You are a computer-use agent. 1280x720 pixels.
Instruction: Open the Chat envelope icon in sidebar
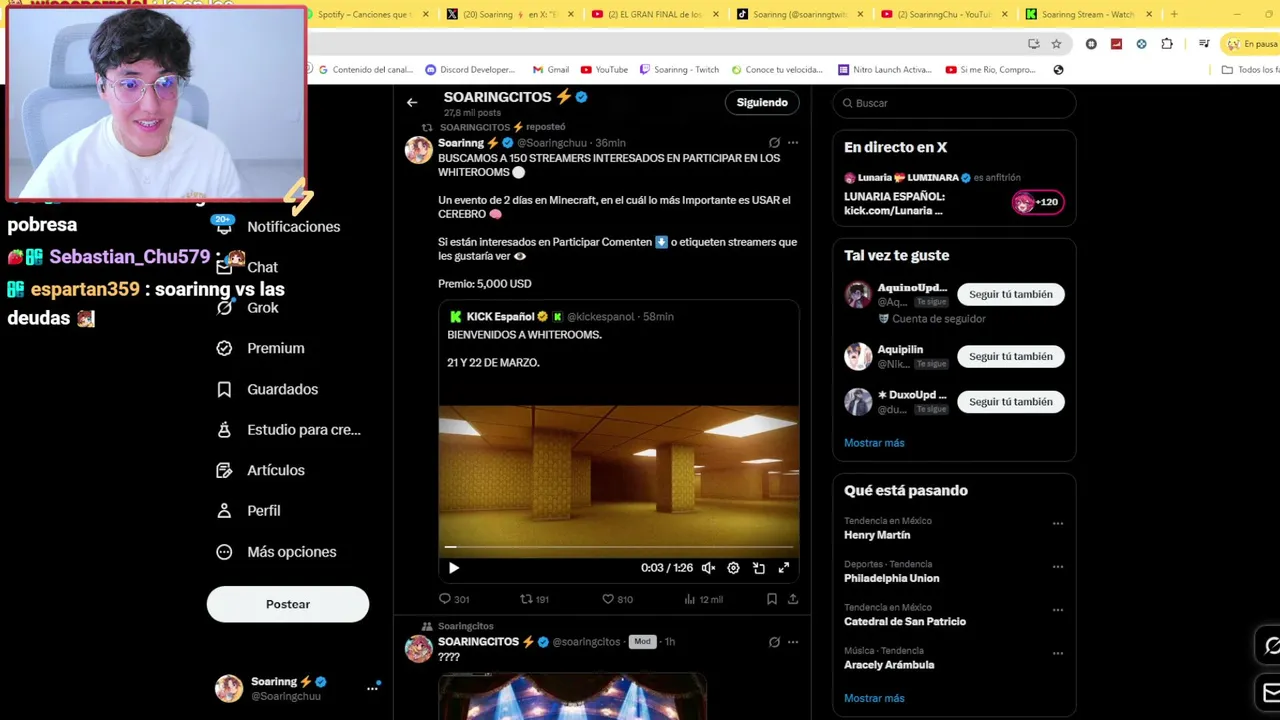224,267
